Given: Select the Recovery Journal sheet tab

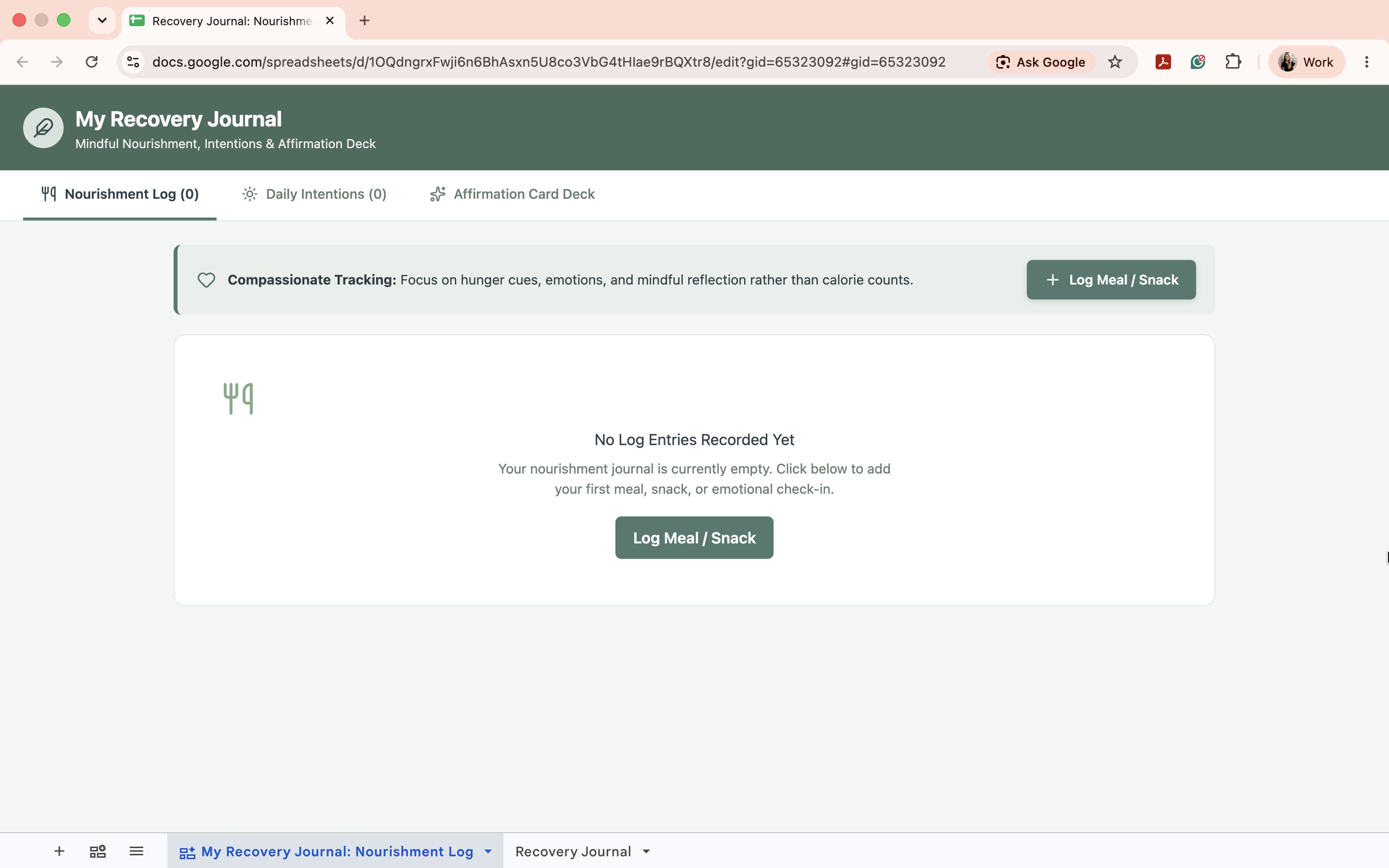Looking at the screenshot, I should [582, 851].
